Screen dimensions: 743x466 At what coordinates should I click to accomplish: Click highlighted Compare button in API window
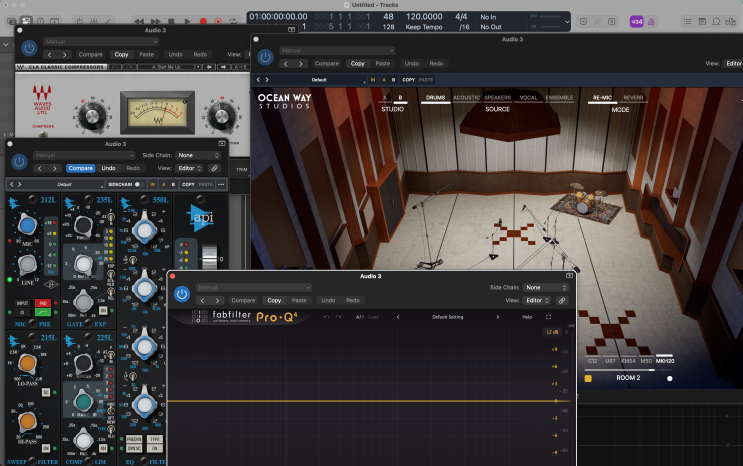point(81,168)
